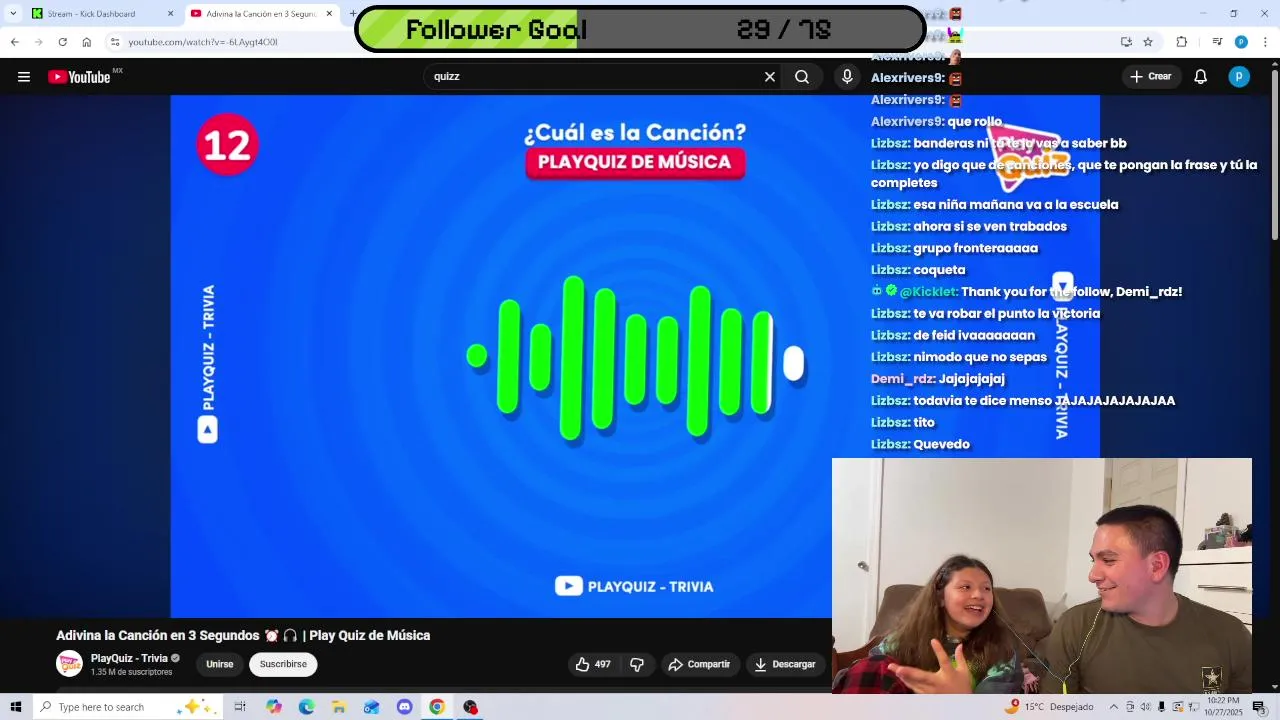
Task: Click the taskbar Type here to search box
Action: tap(130, 707)
